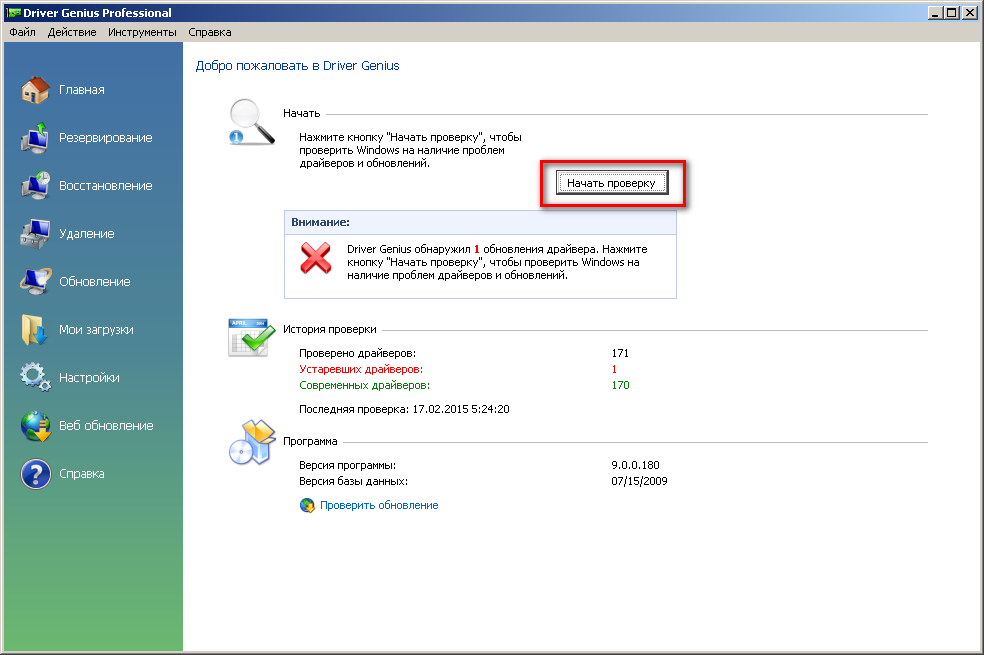This screenshot has height=655, width=984.
Task: Open the Инструменты menu
Action: point(142,32)
